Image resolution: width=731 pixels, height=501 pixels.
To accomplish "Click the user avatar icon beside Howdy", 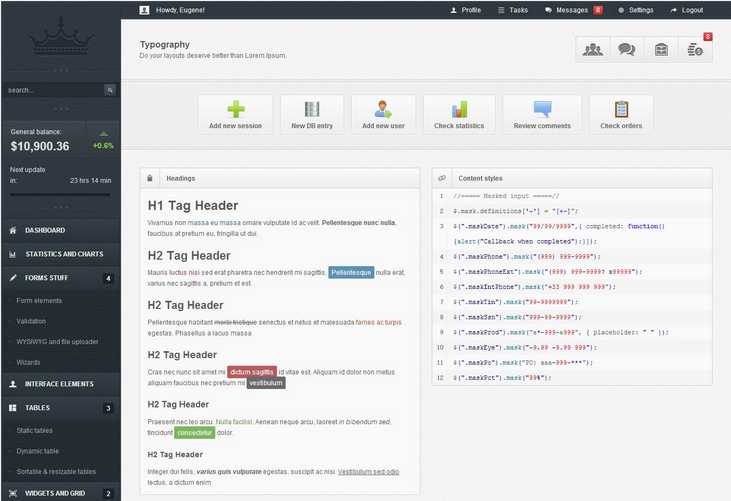I will click(x=144, y=10).
